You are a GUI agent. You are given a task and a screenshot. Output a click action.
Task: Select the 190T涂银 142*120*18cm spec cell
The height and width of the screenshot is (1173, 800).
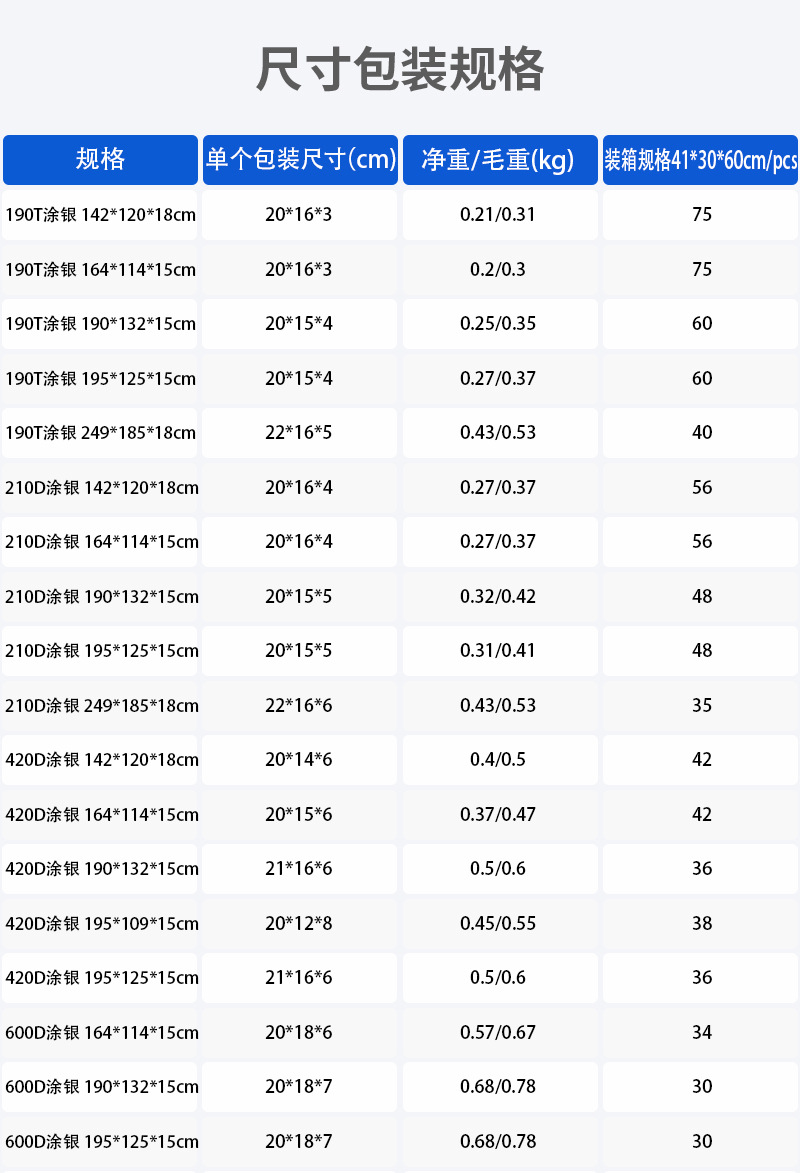pyautogui.click(x=100, y=215)
